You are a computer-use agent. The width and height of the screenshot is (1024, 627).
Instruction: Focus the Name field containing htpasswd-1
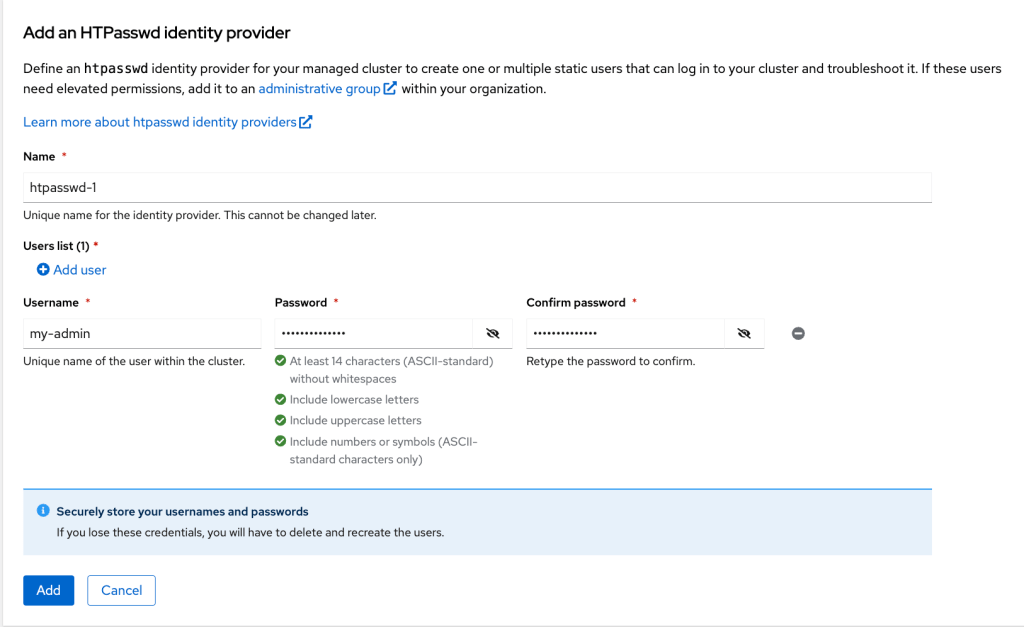(x=477, y=187)
